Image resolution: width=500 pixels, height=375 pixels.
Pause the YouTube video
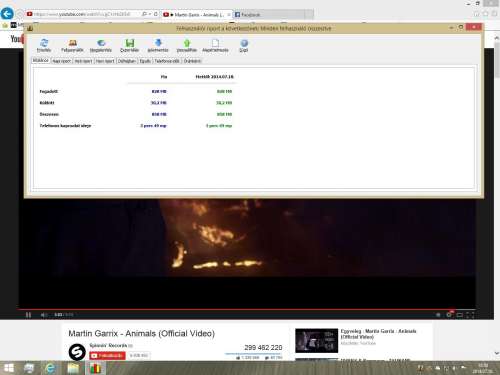(x=28, y=315)
